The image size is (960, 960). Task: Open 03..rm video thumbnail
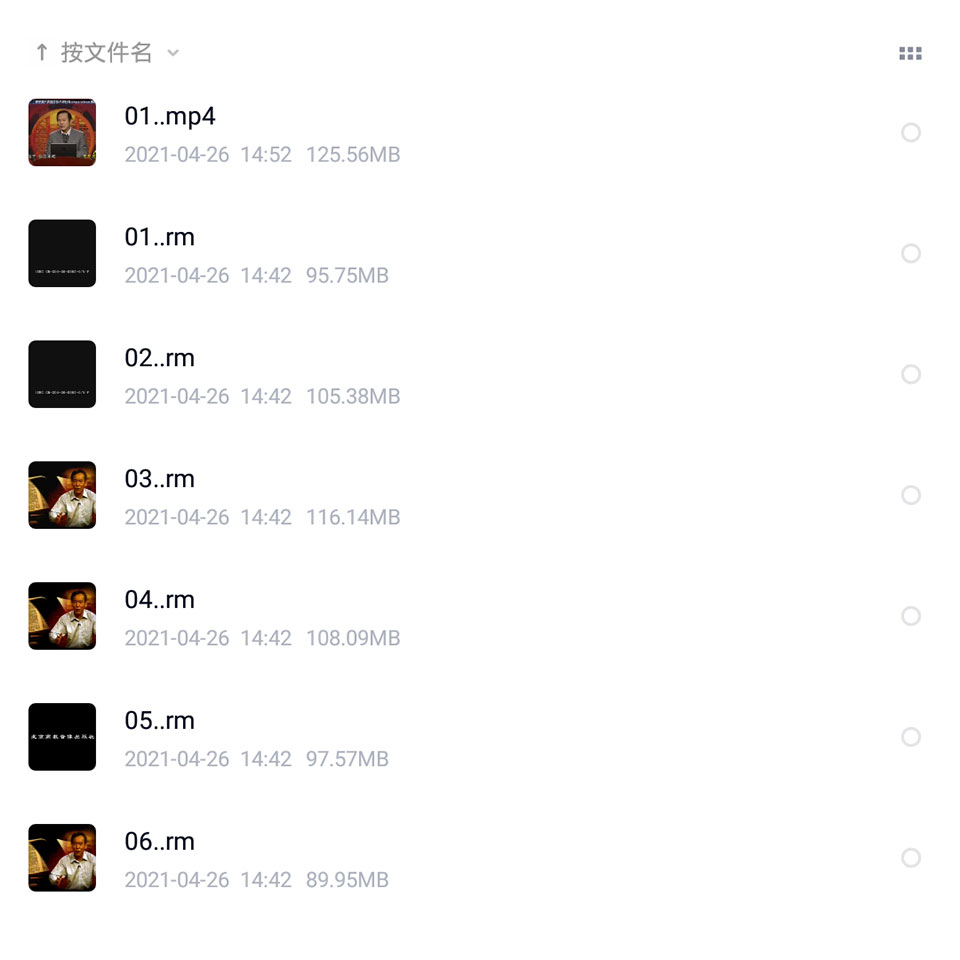(62, 495)
